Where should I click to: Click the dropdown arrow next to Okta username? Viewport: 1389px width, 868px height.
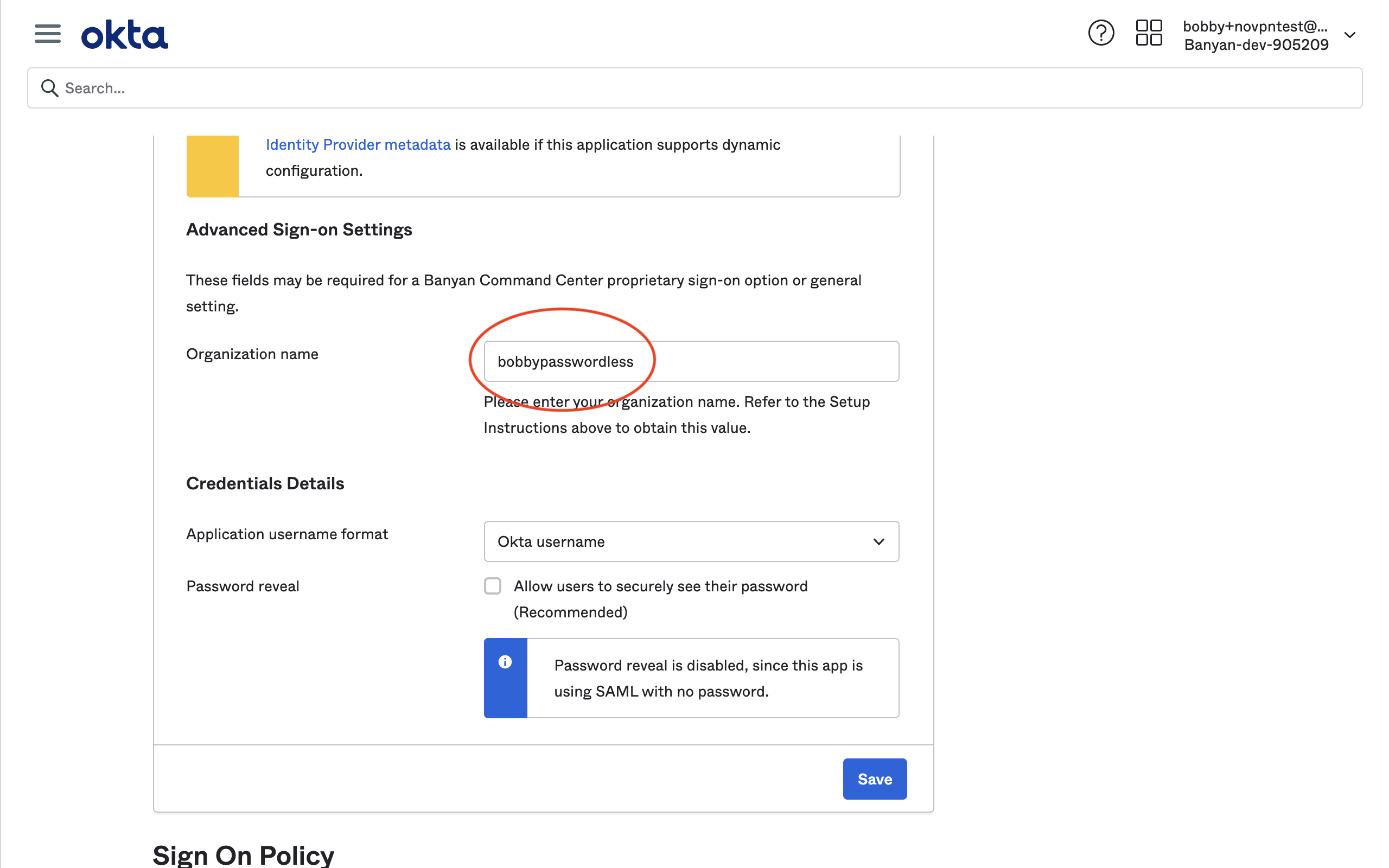pyautogui.click(x=878, y=541)
